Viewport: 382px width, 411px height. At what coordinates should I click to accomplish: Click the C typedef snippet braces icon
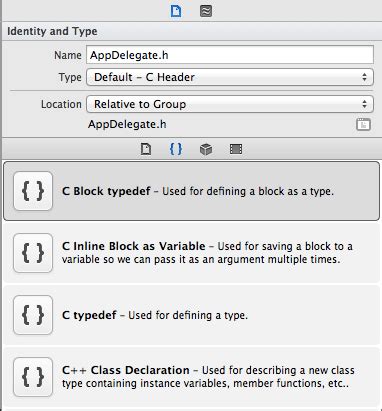33,315
